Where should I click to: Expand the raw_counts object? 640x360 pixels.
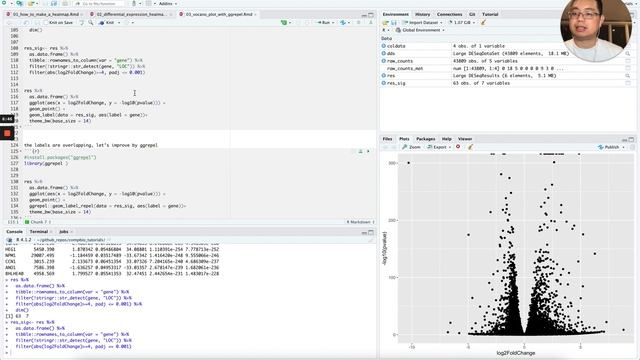pyautogui.click(x=384, y=61)
